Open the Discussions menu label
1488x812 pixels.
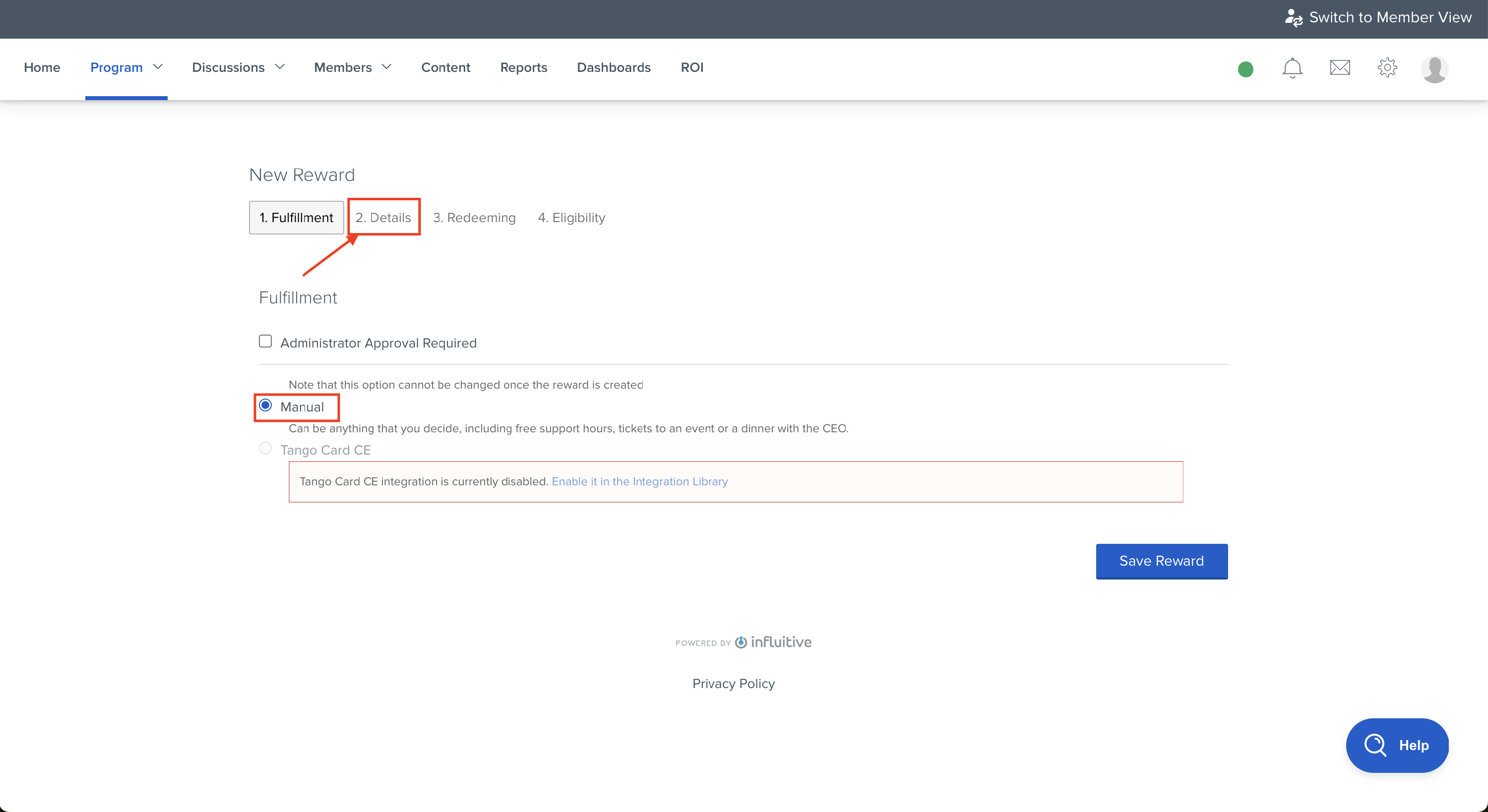point(228,67)
